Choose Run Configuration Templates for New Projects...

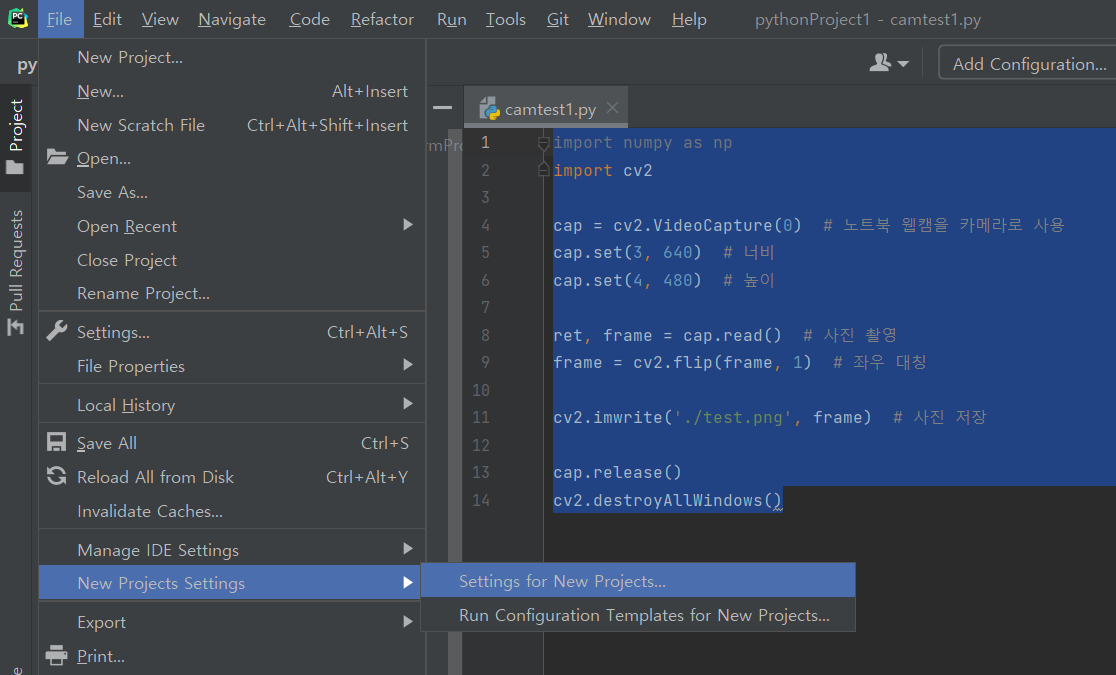click(x=638, y=615)
